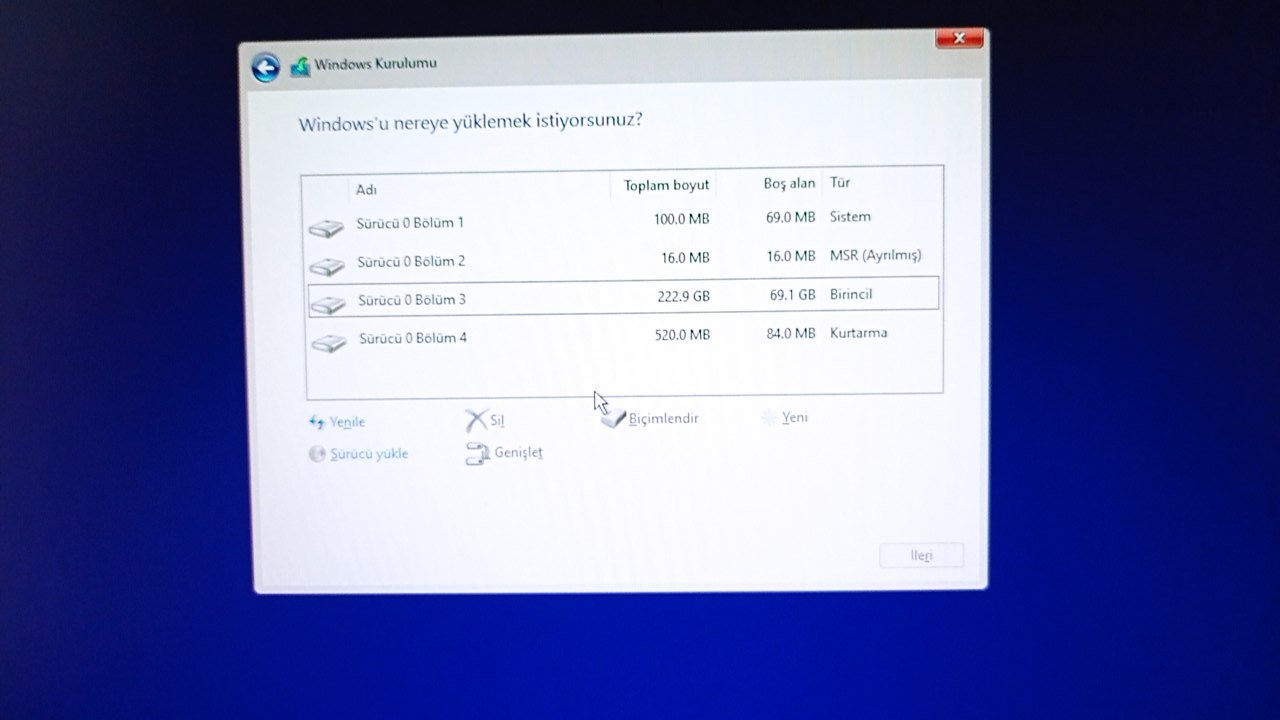This screenshot has width=1280, height=720.
Task: Click the Biçimlendir format eraser icon
Action: [613, 417]
